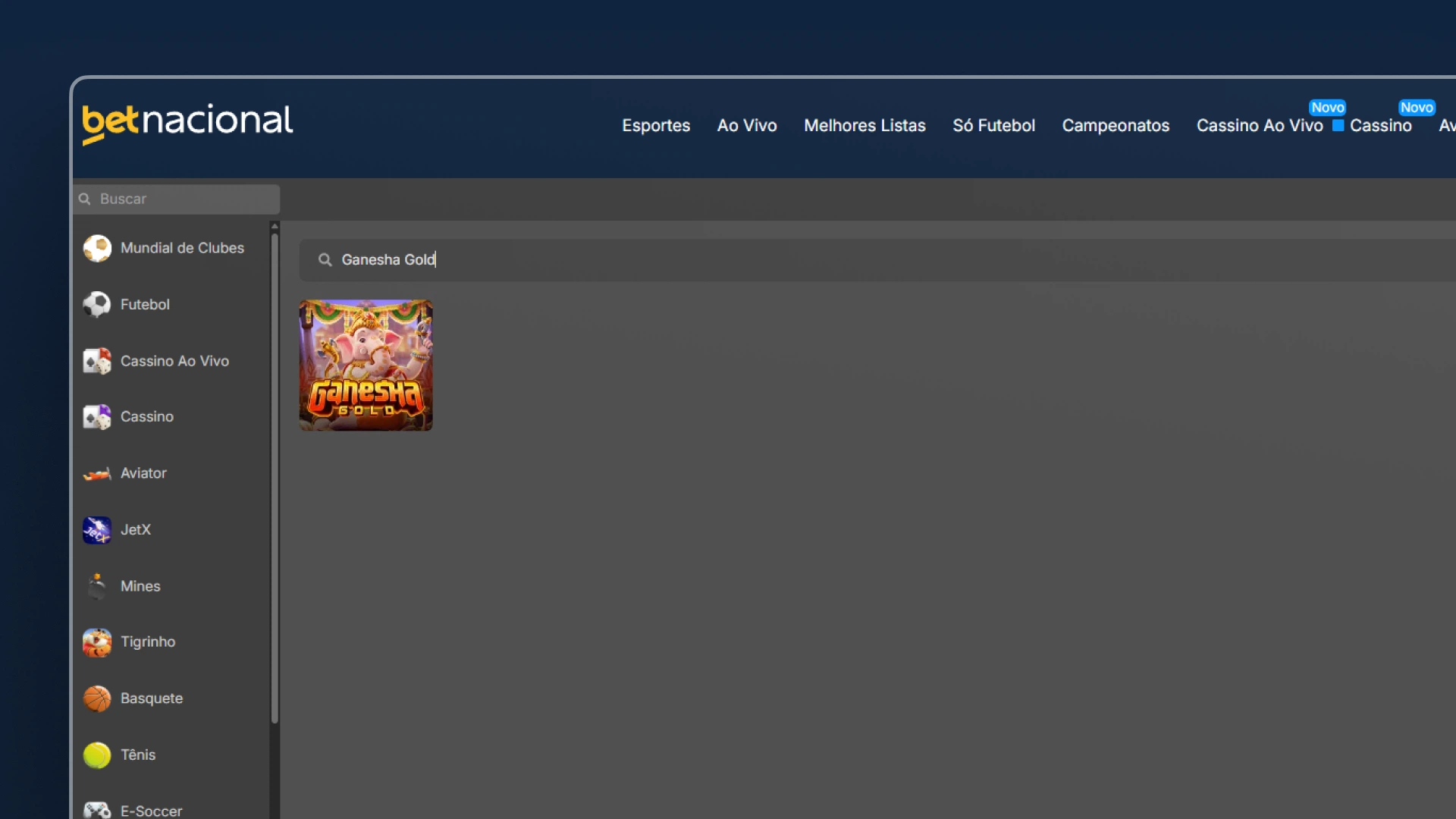The image size is (1456, 819).
Task: Open the Ganesha Gold game thumbnail
Action: (366, 365)
